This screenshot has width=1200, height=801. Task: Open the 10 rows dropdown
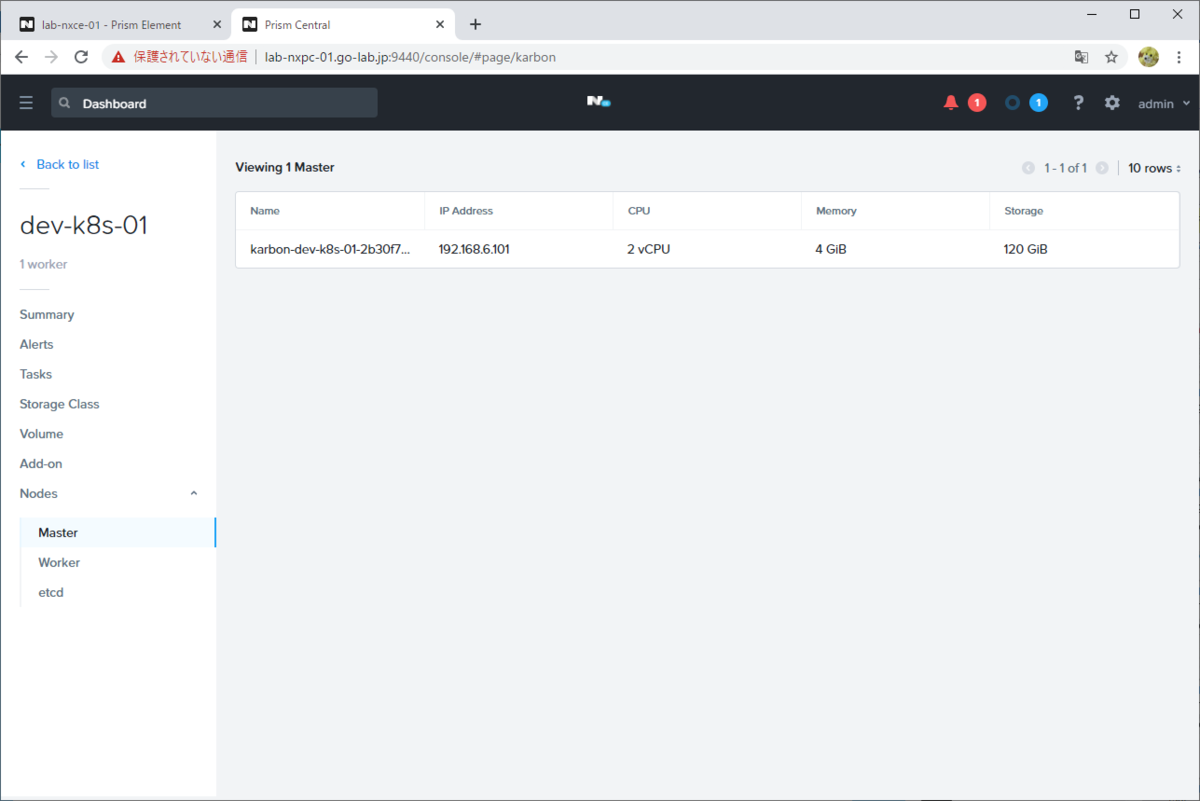1154,168
